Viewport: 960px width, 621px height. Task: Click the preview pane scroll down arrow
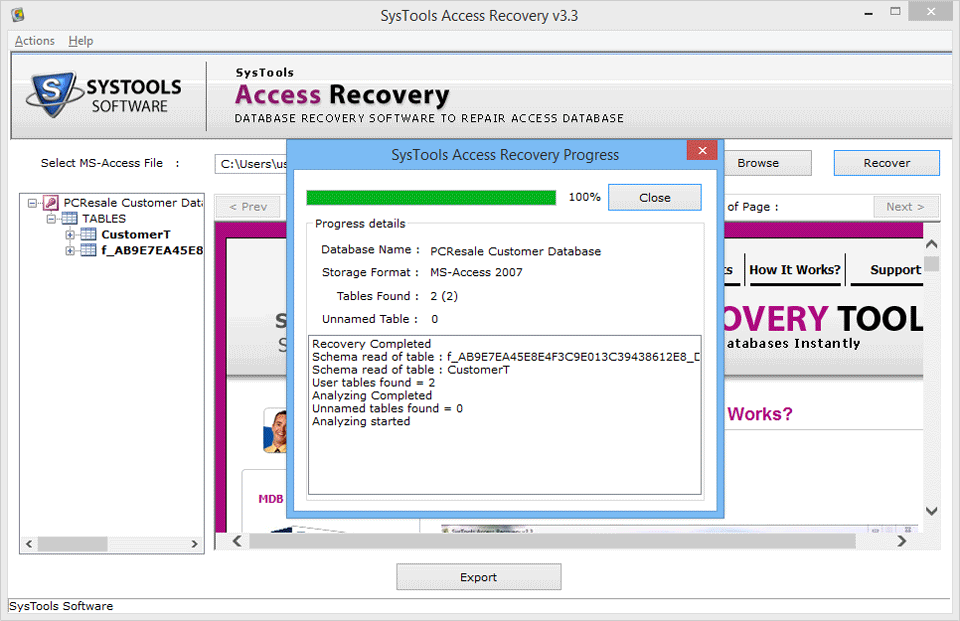point(931,511)
